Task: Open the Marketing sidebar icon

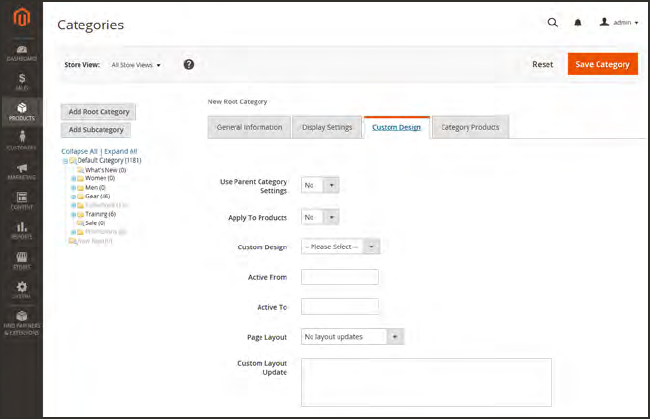Action: pyautogui.click(x=21, y=170)
